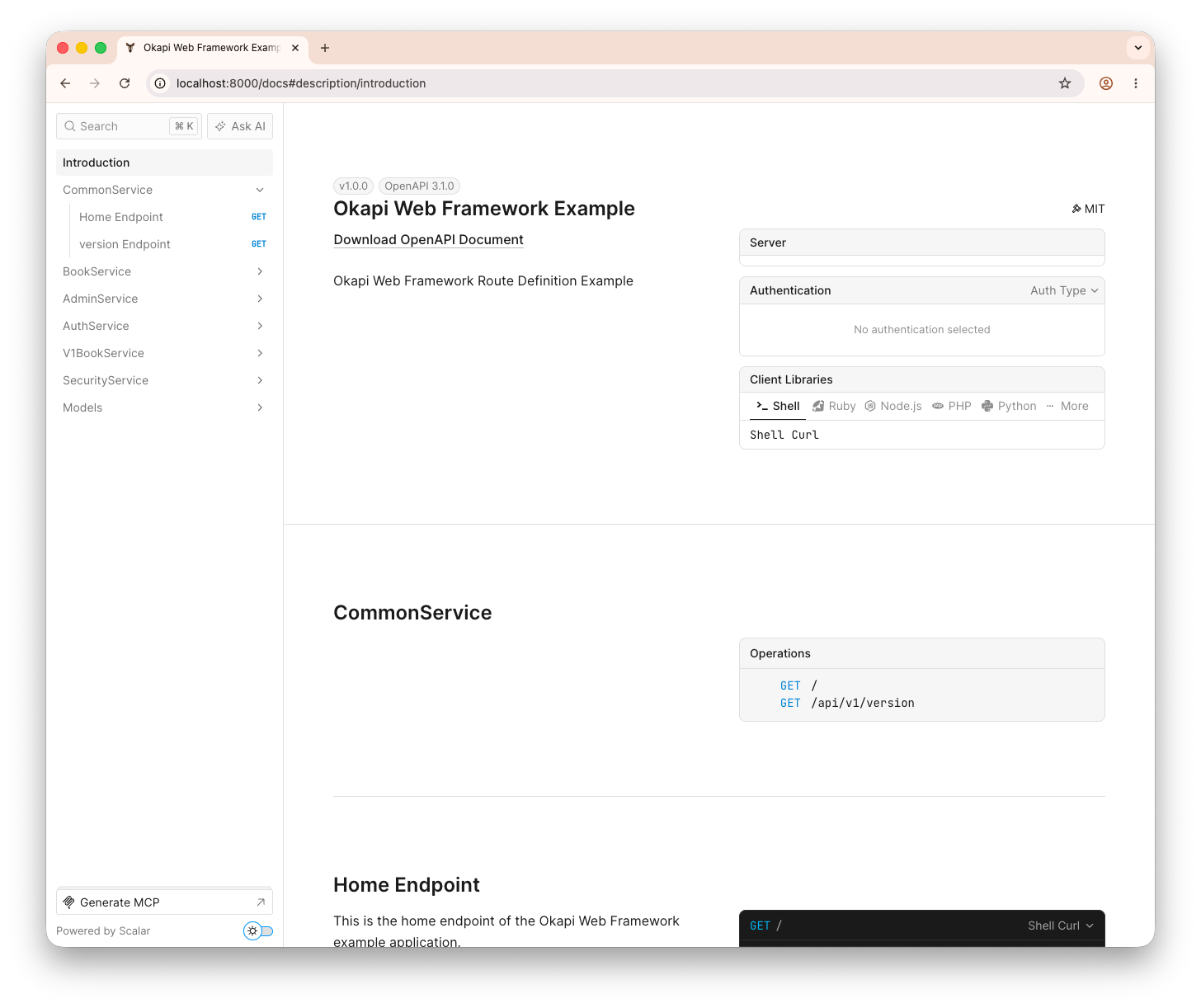Open the Auth Type dropdown
The image size is (1201, 1008).
1064,290
